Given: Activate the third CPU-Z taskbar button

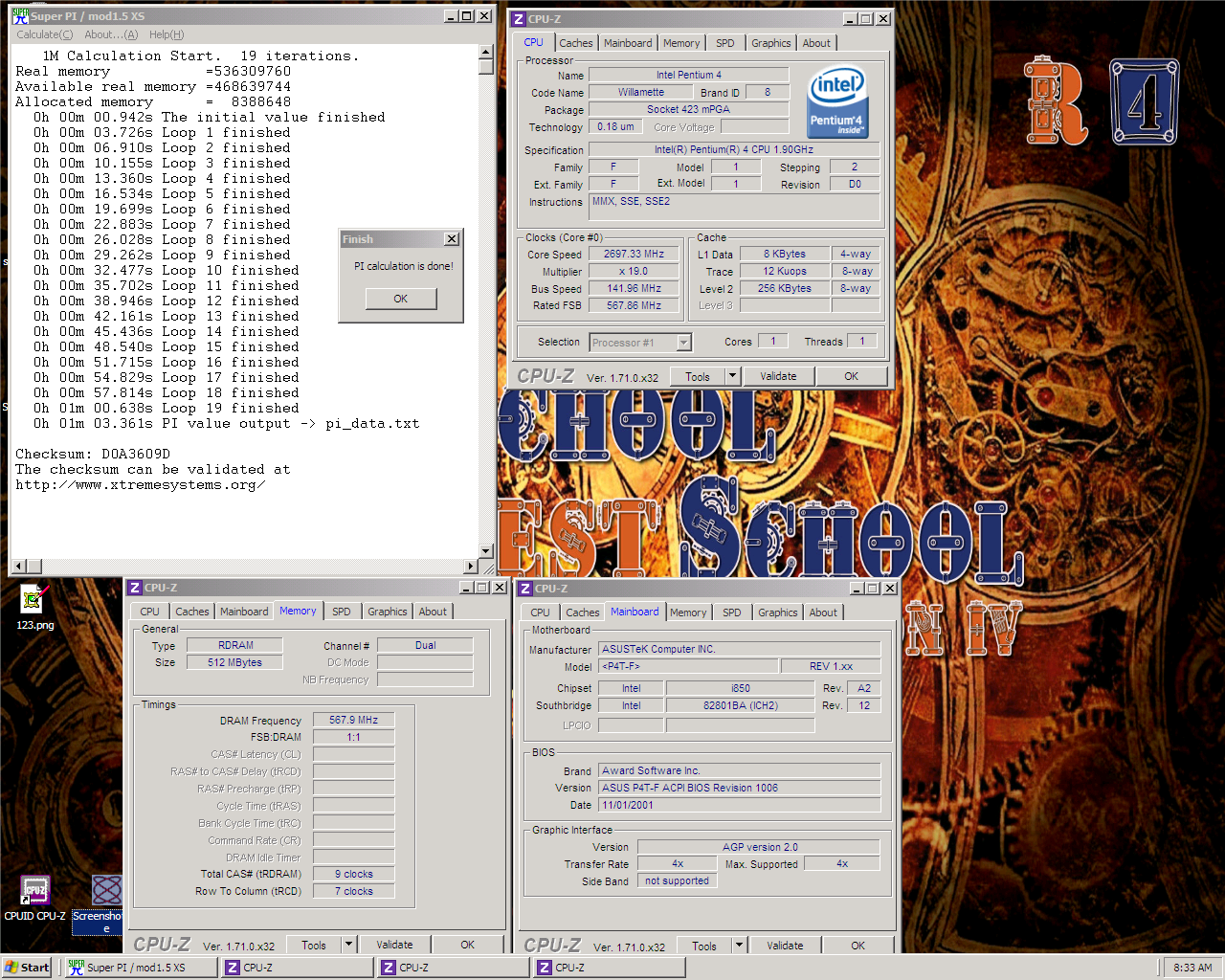Looking at the screenshot, I should 609,968.
